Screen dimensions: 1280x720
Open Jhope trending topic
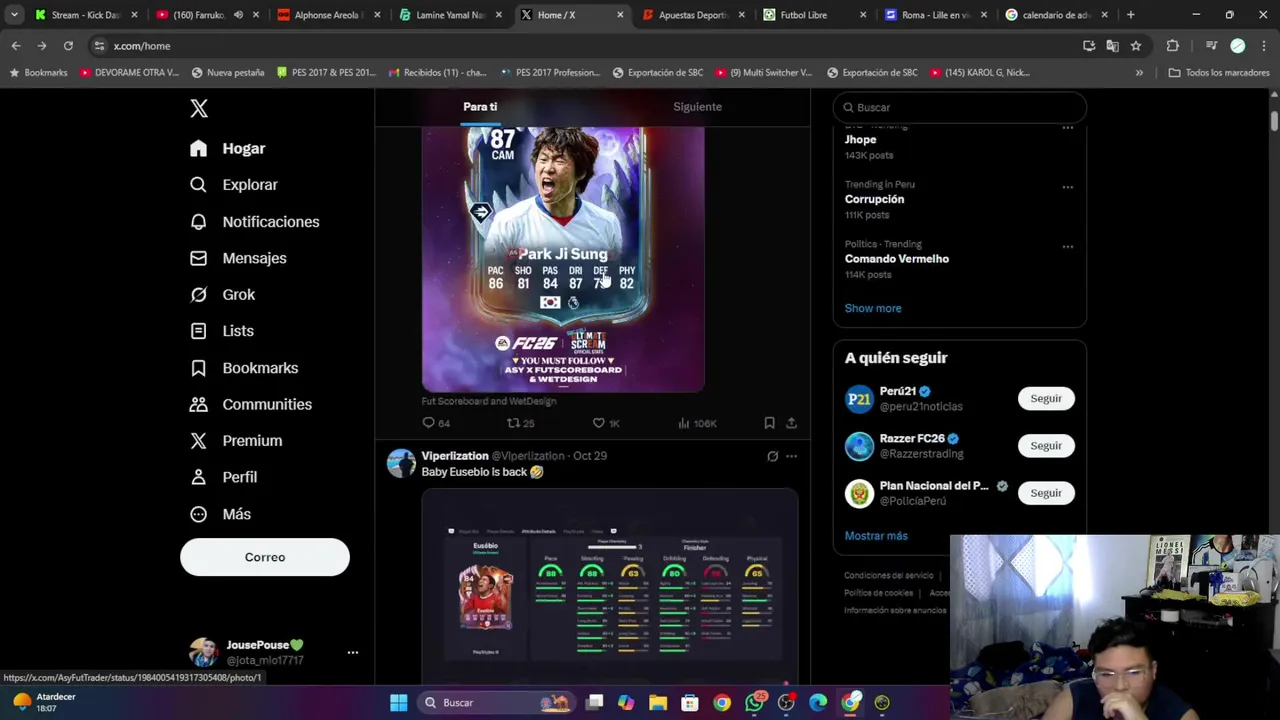click(860, 140)
